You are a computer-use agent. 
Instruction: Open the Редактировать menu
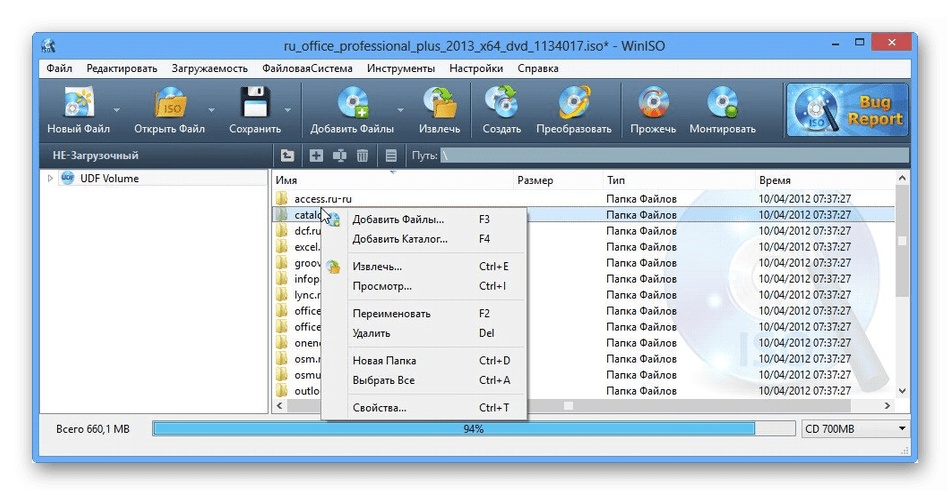(122, 68)
